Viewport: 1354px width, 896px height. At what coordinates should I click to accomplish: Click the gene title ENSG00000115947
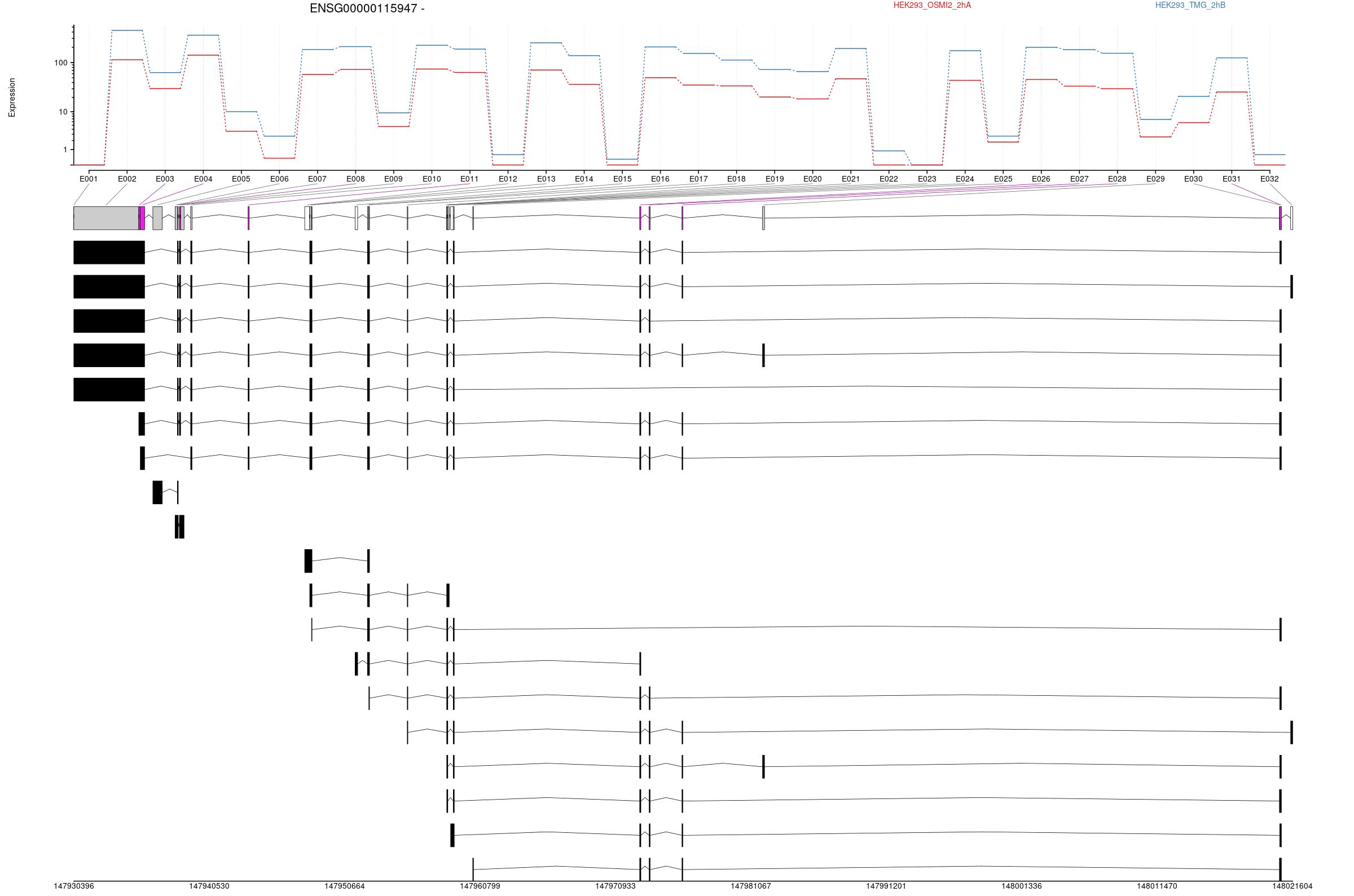[x=367, y=8]
